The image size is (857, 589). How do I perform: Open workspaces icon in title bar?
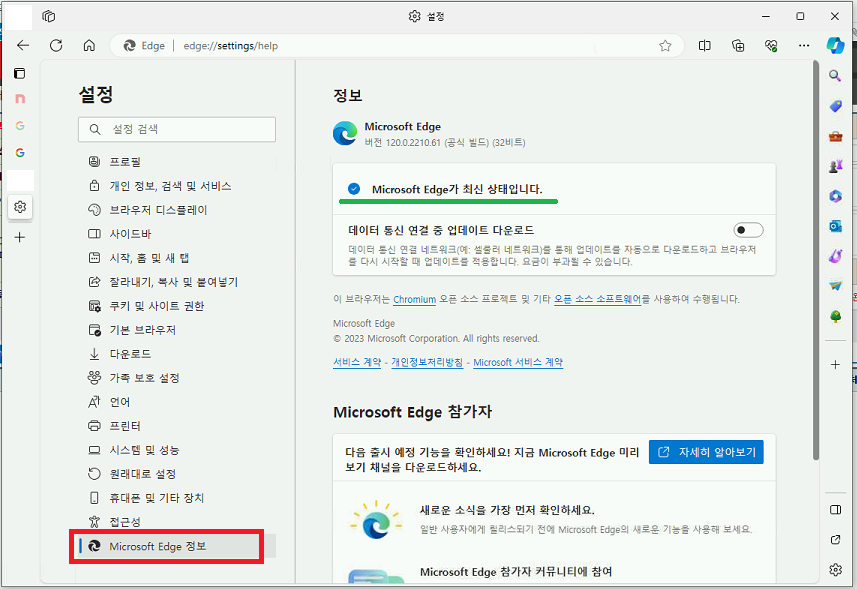coord(49,16)
